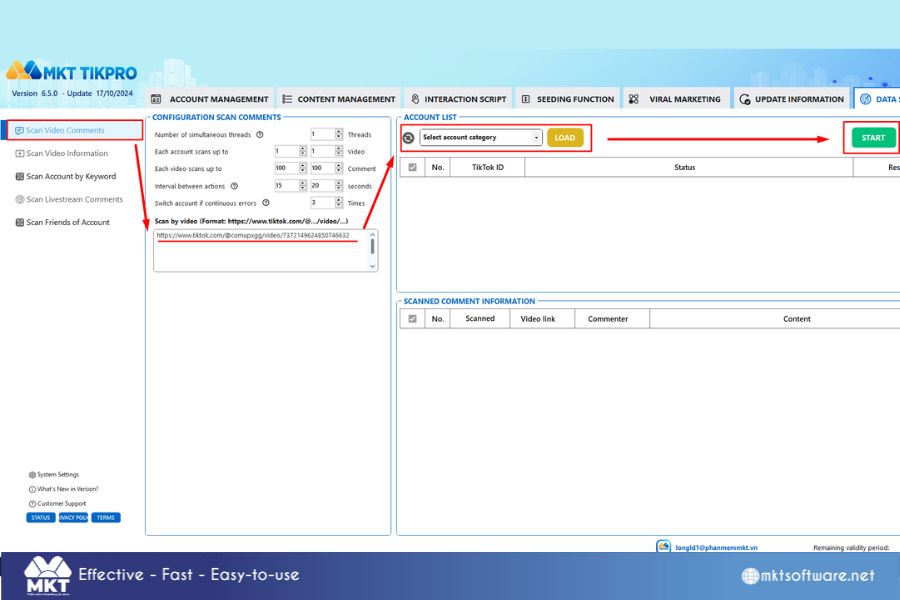This screenshot has width=900, height=600.
Task: Switch to the Content Management tab
Action: tap(339, 99)
